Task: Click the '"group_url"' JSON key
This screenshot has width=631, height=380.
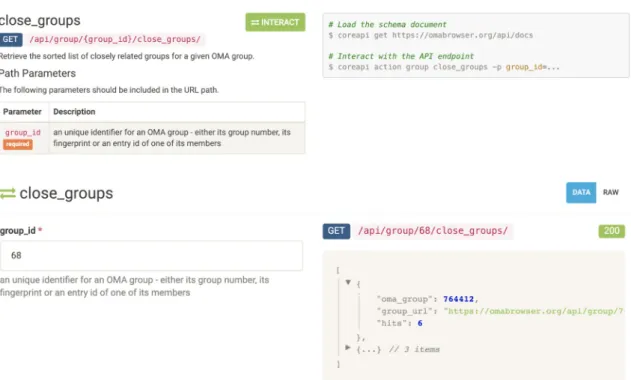Action: coord(405,311)
